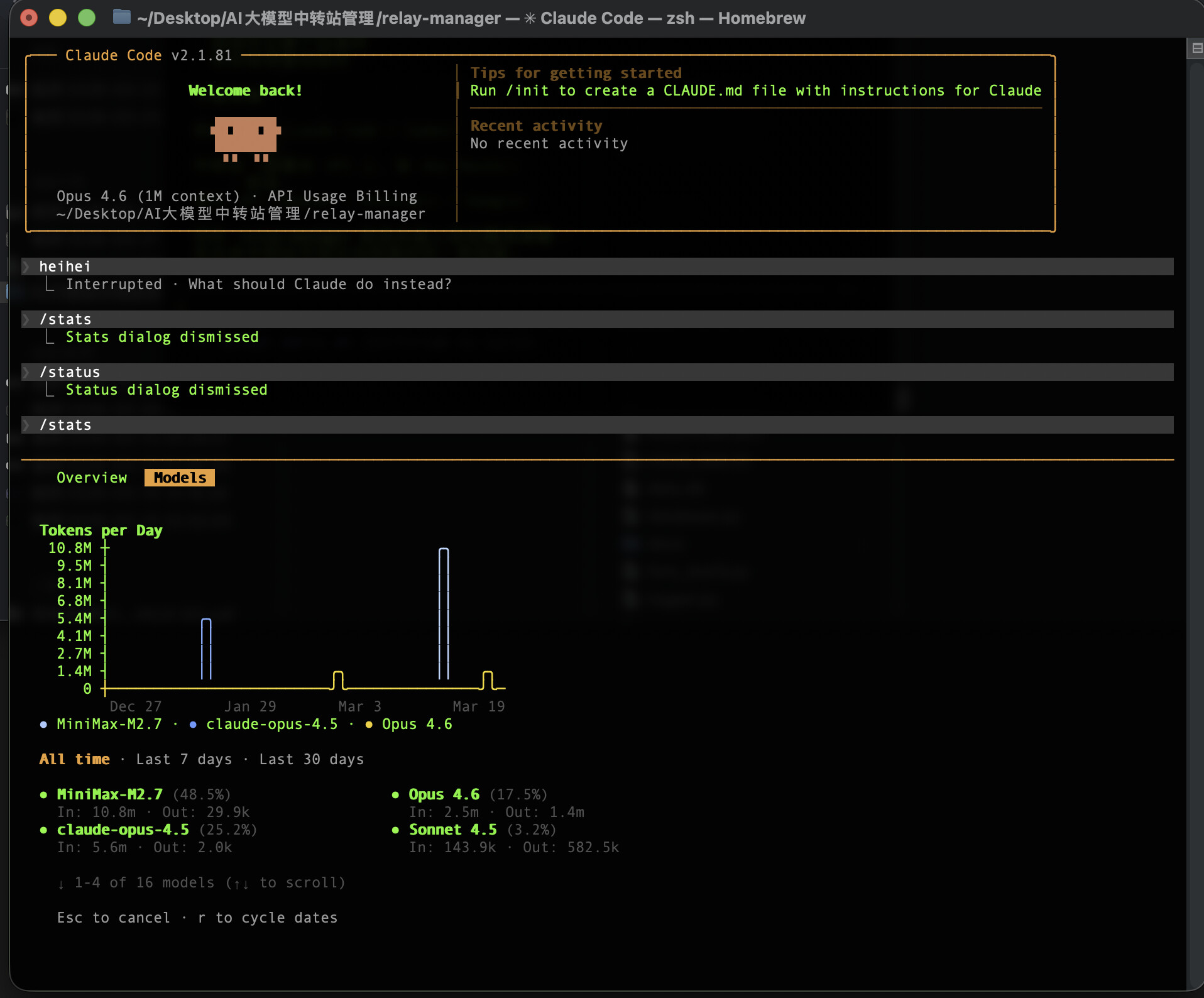Click 'r to cycle dates' hint text
1204x998 pixels.
click(x=268, y=918)
